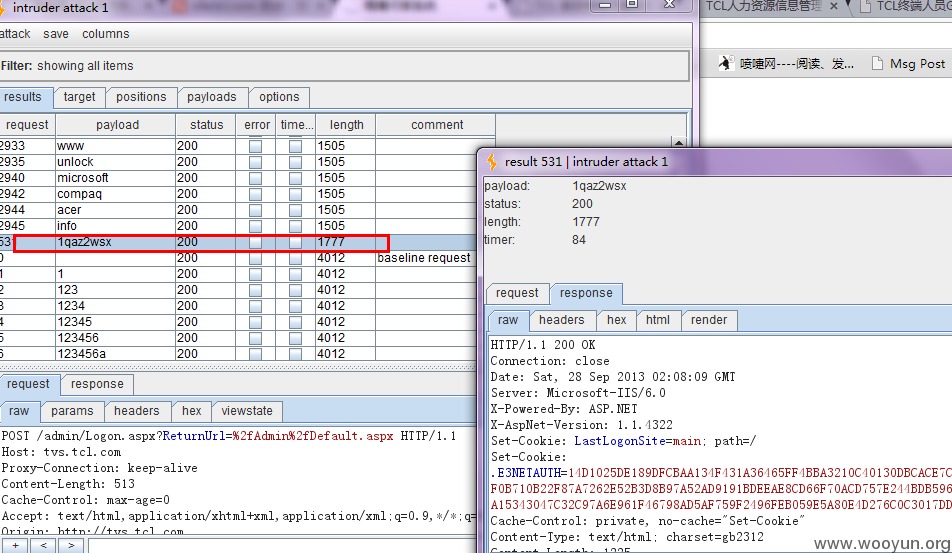This screenshot has width=952, height=553.
Task: Switch to the viewstate tab
Action: tap(247, 411)
